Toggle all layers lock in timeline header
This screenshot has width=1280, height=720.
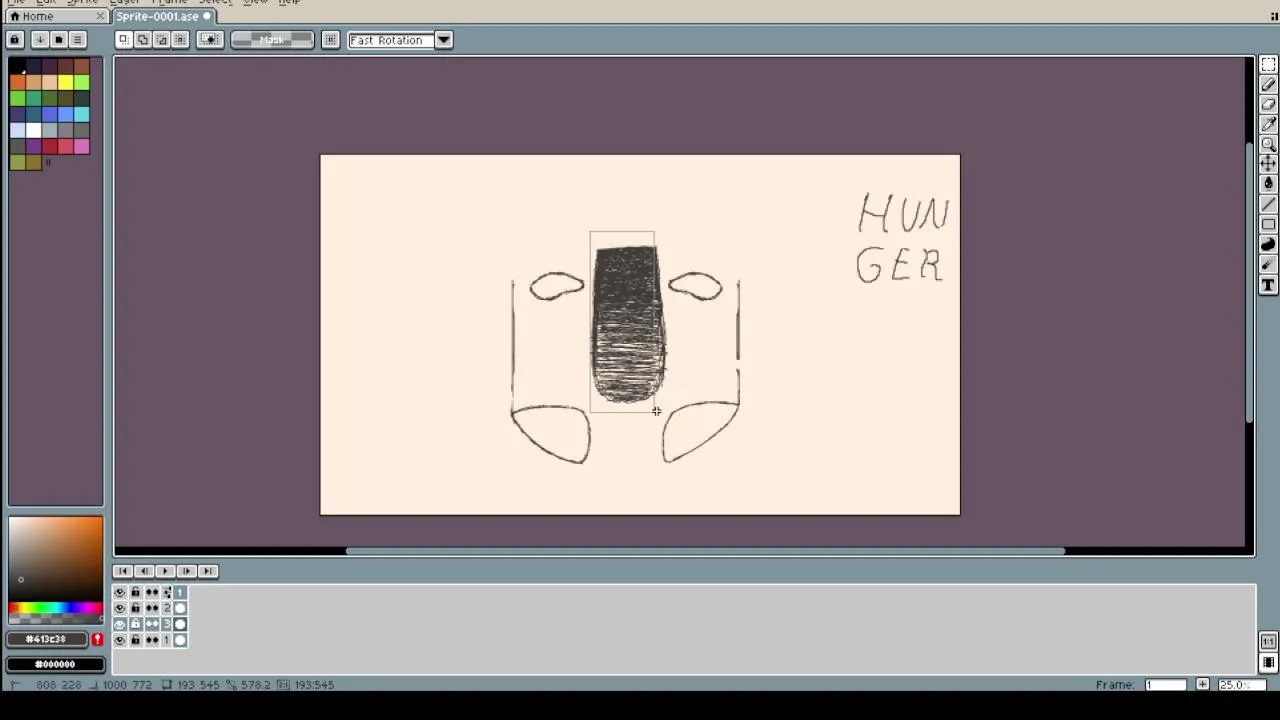click(135, 592)
